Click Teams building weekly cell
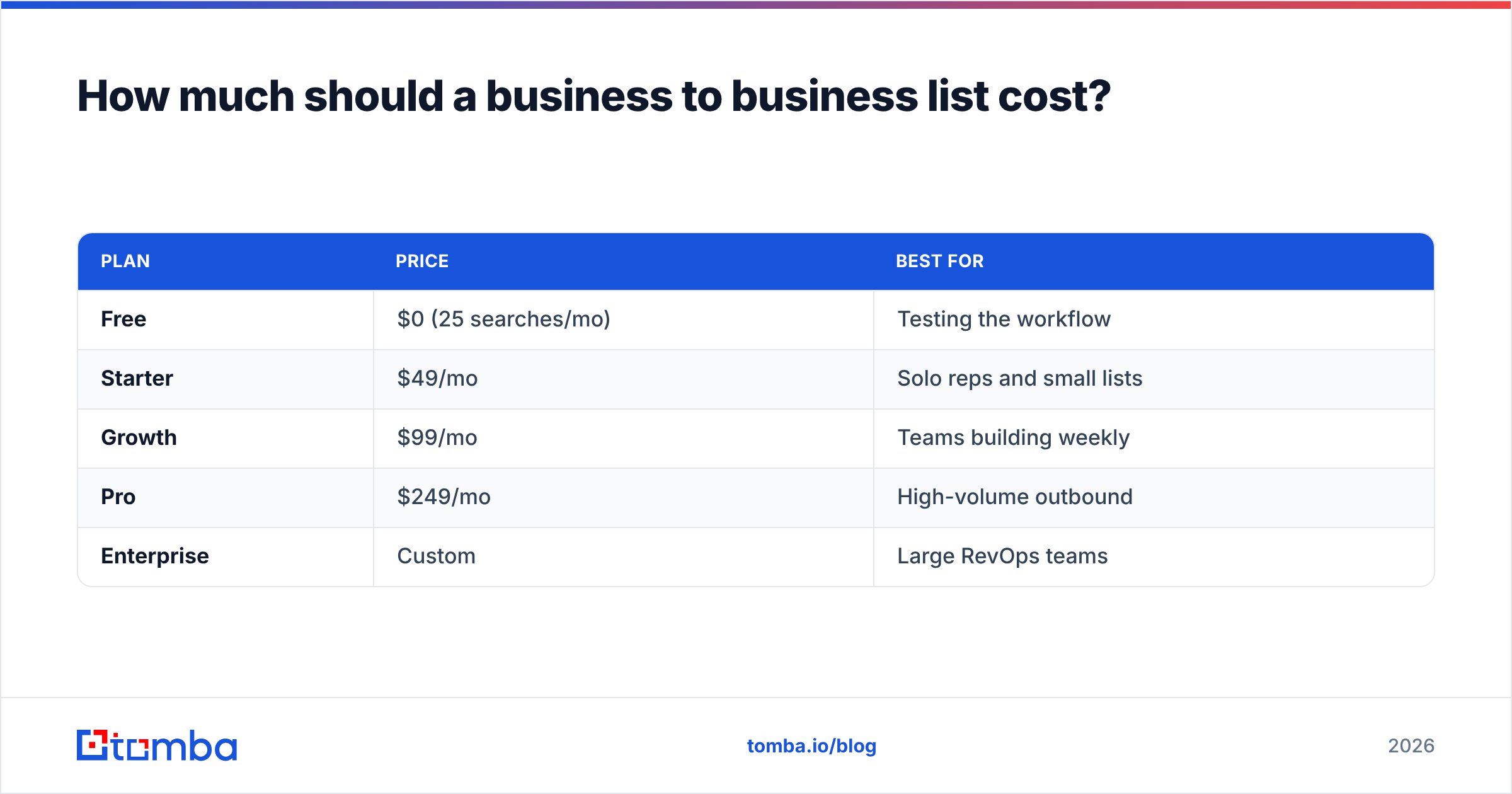This screenshot has width=1512, height=794. (x=1154, y=438)
